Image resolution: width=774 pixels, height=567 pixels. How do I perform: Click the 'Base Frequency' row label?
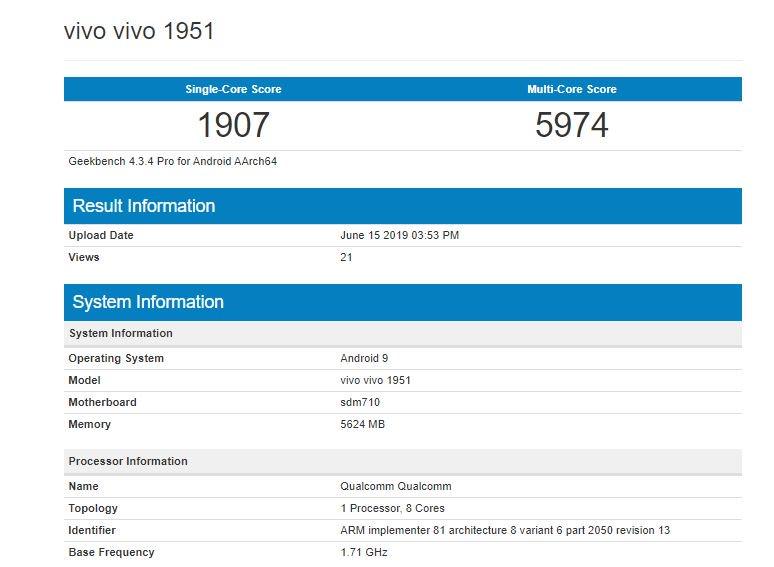(x=111, y=552)
